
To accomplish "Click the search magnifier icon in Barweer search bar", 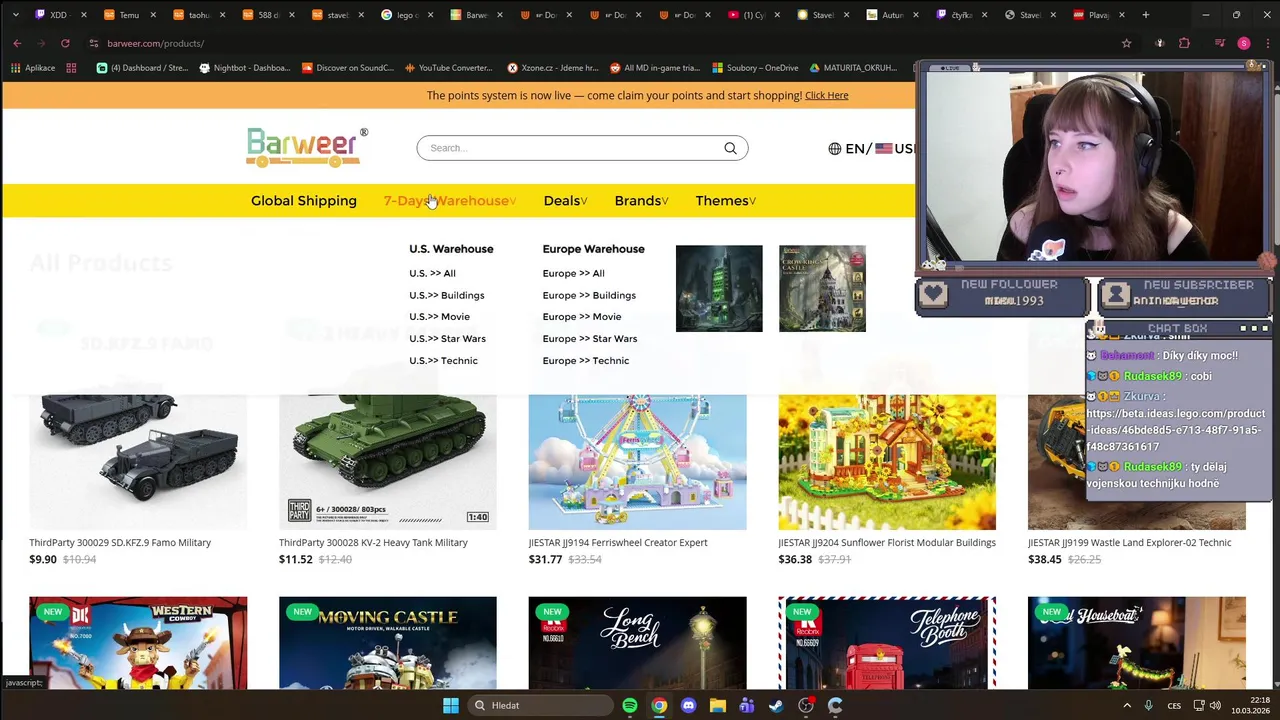I will 730,148.
